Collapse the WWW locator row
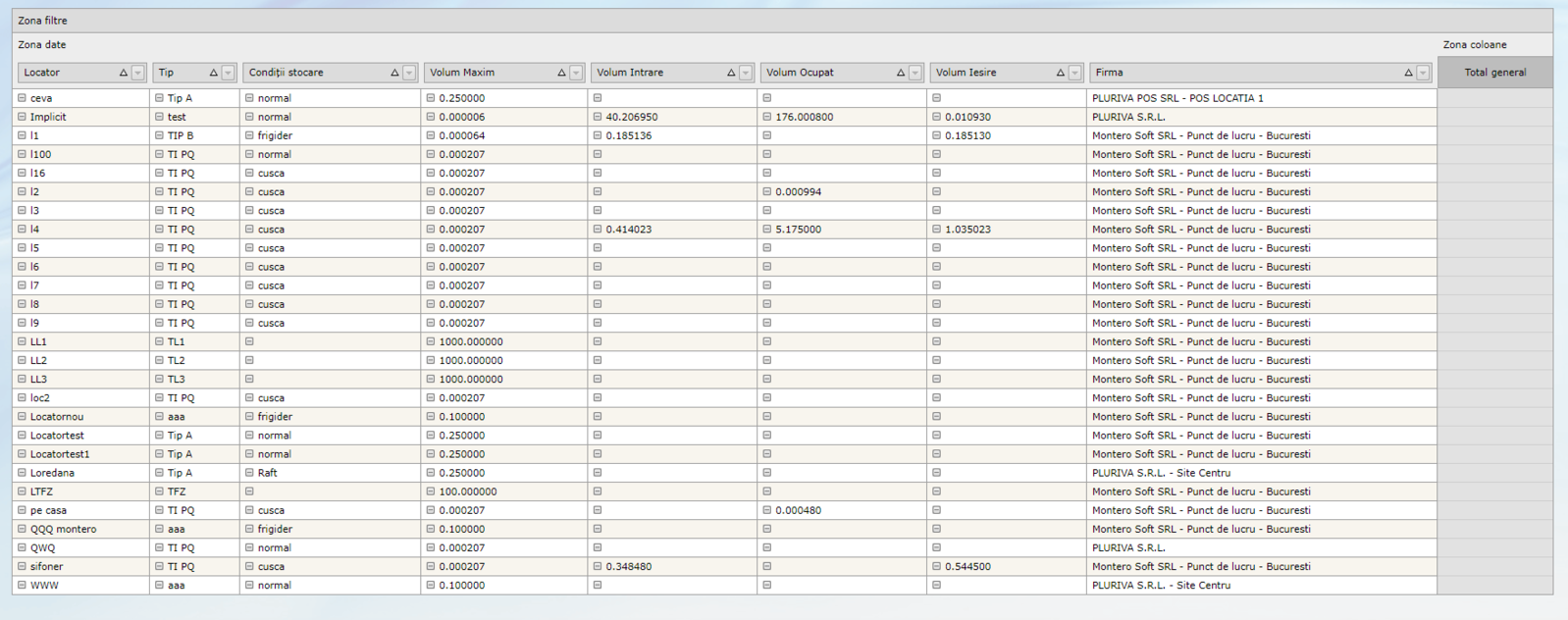This screenshot has height=620, width=1568. [x=22, y=585]
